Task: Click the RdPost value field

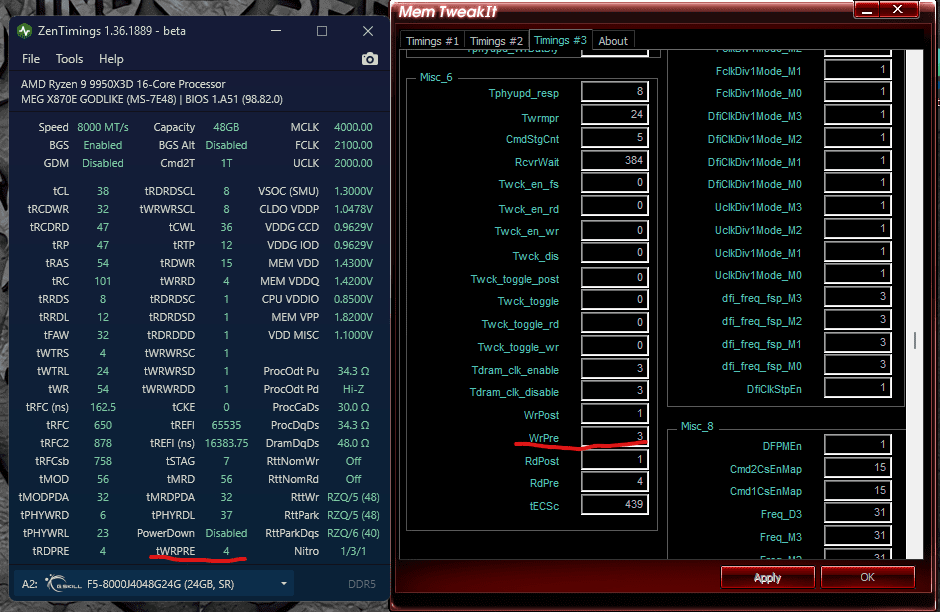Action: click(x=614, y=460)
